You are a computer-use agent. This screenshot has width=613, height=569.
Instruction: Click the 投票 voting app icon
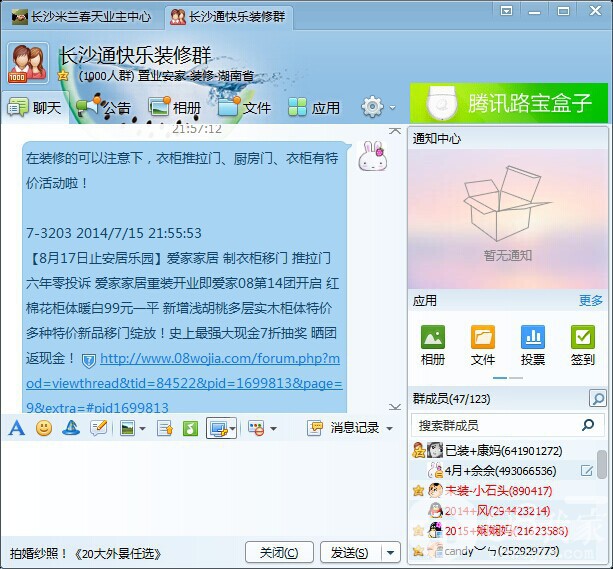pos(533,338)
